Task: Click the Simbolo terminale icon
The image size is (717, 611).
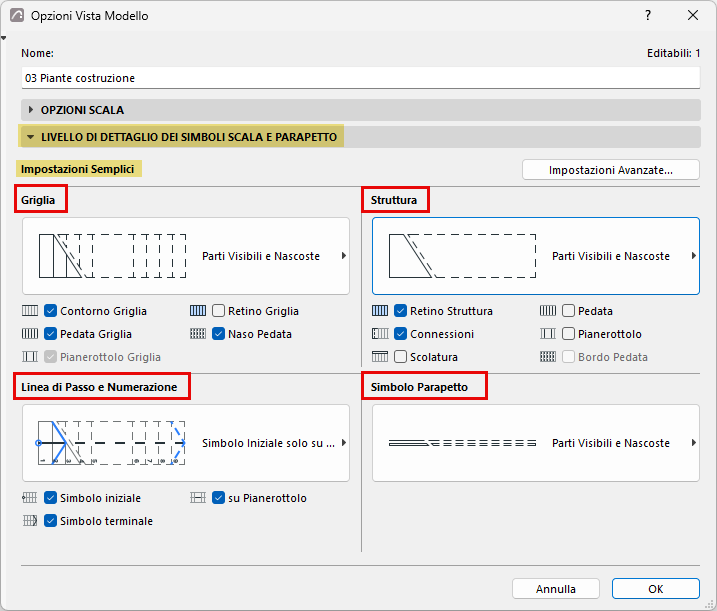Action: pos(30,520)
